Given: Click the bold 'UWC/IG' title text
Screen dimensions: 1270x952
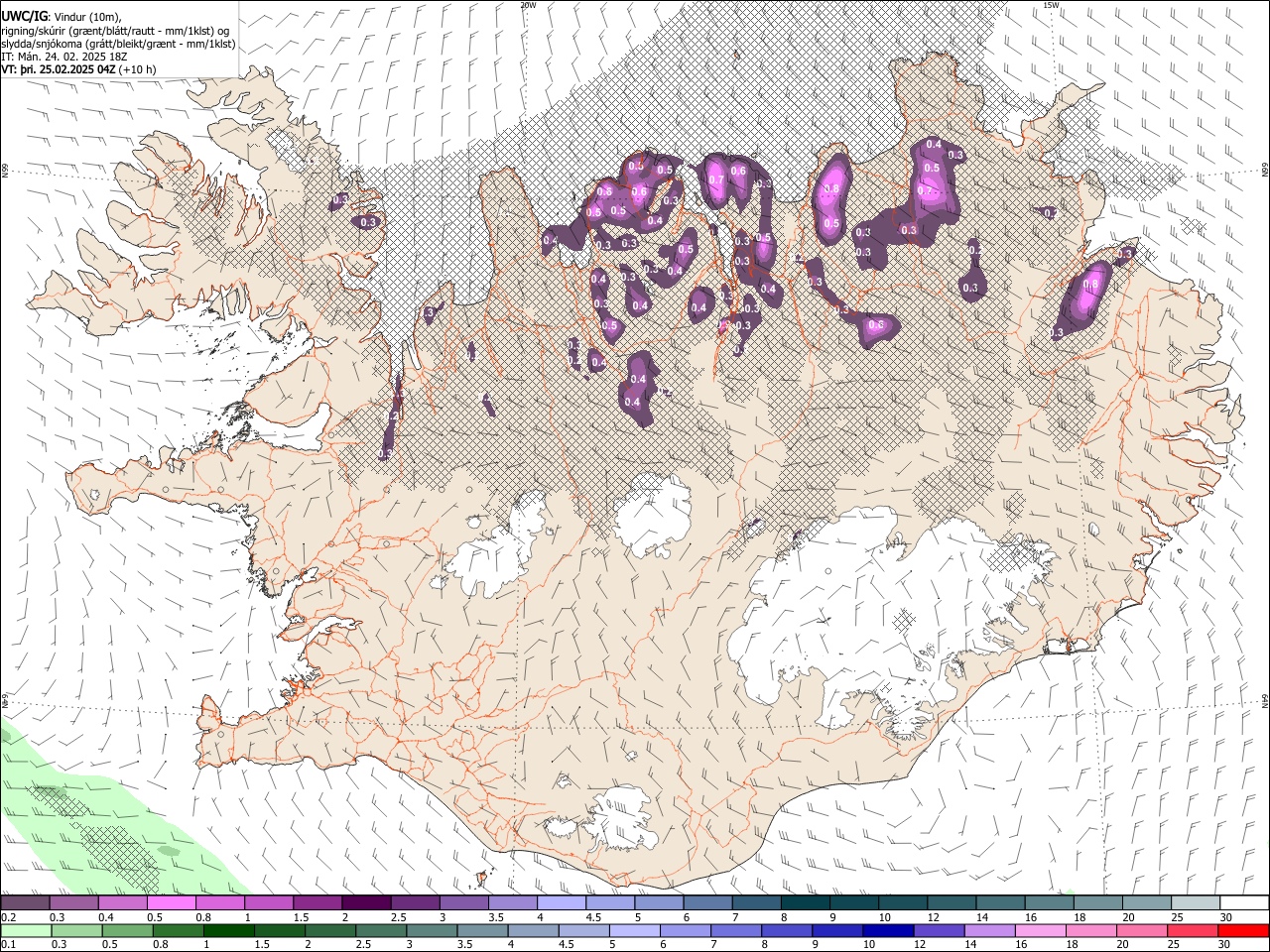Looking at the screenshot, I should point(24,17).
